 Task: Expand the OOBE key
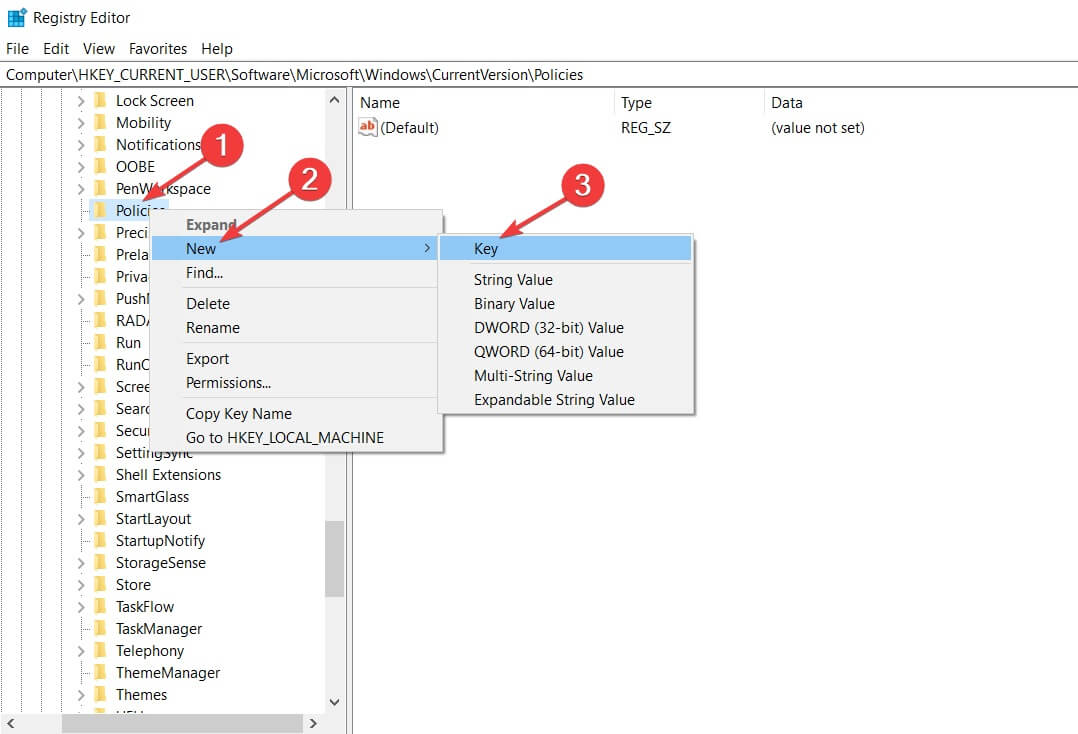(x=80, y=167)
